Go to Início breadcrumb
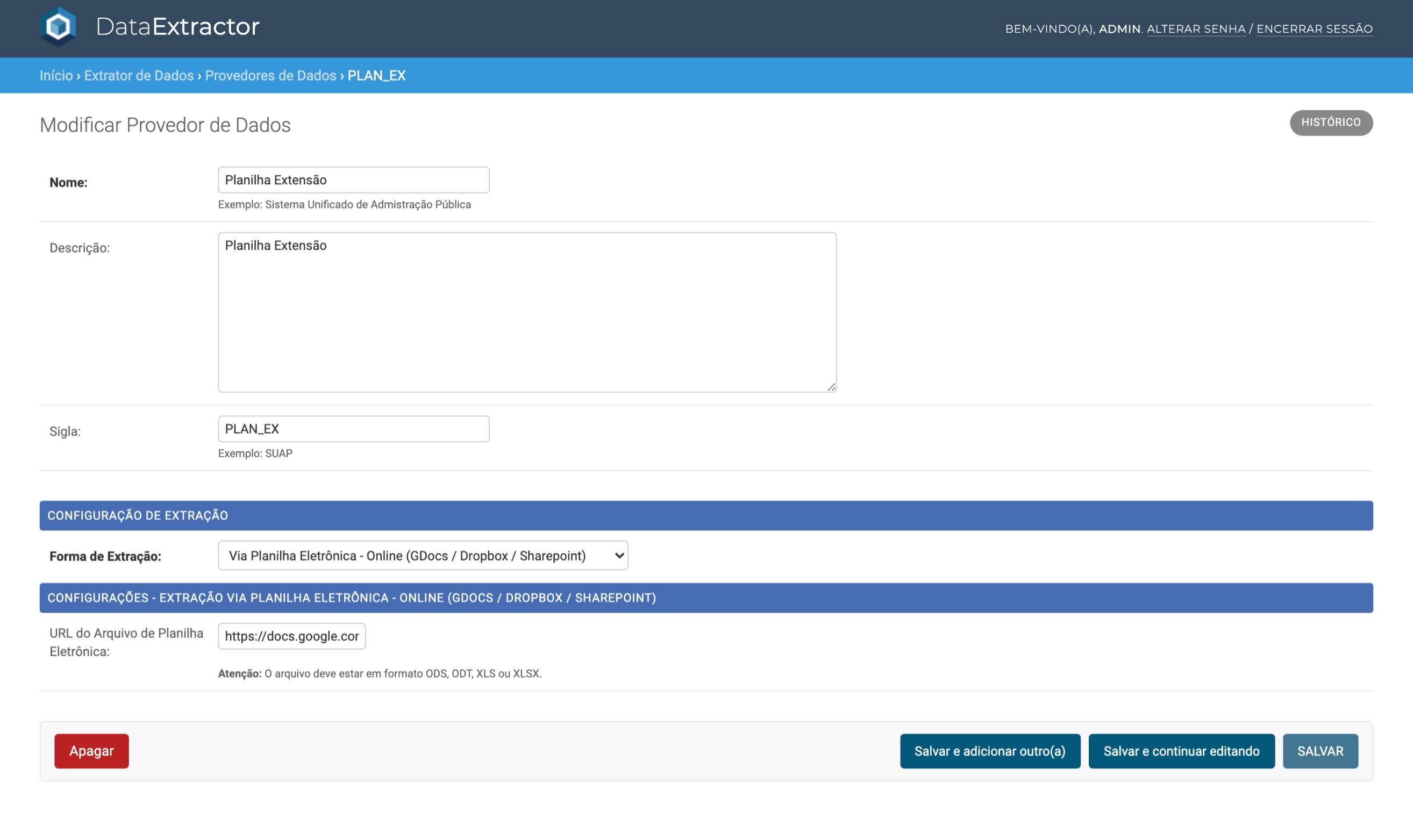Image resolution: width=1413 pixels, height=840 pixels. click(x=56, y=75)
